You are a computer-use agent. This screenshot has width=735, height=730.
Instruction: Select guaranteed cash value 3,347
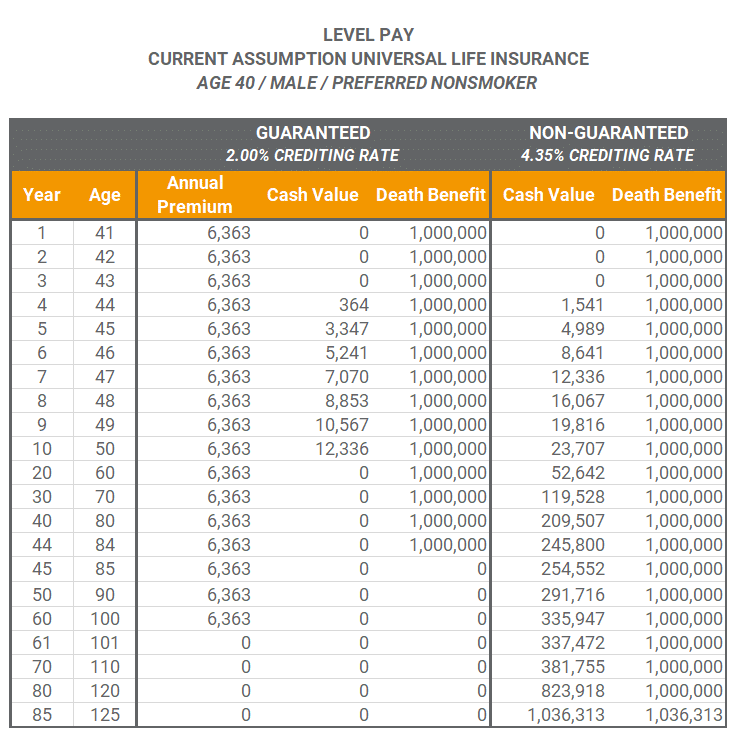click(347, 329)
